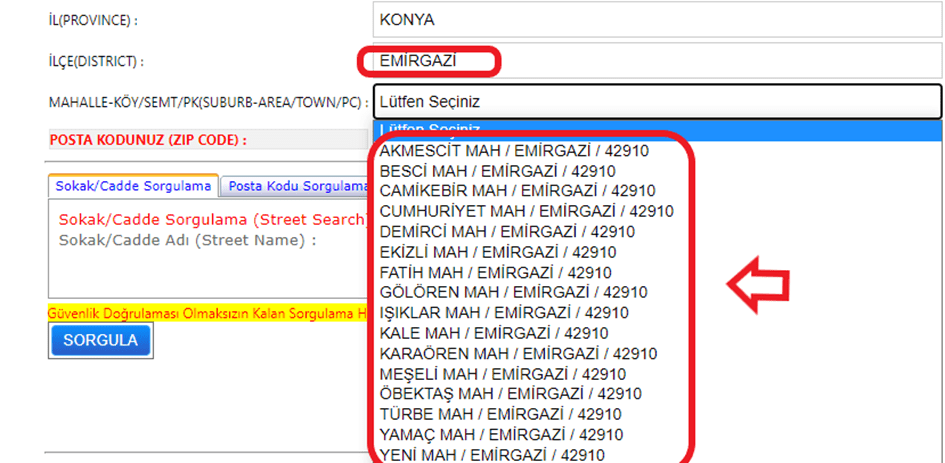The width and height of the screenshot is (945, 463).
Task: Click the SORGULA button
Action: pos(100,340)
